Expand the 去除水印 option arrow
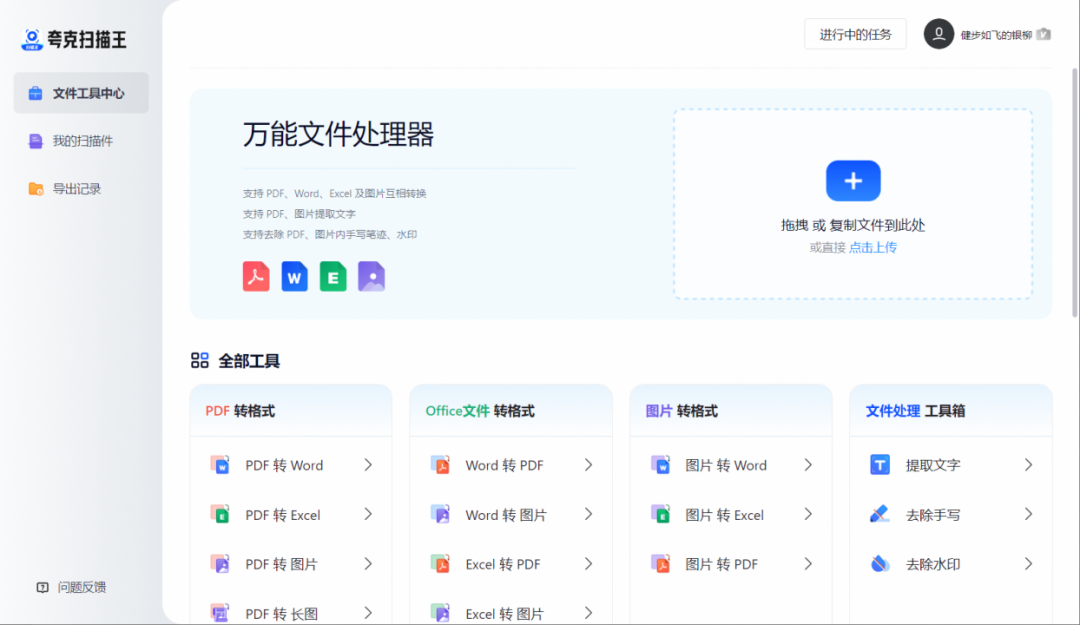This screenshot has height=625, width=1080. (x=1028, y=563)
